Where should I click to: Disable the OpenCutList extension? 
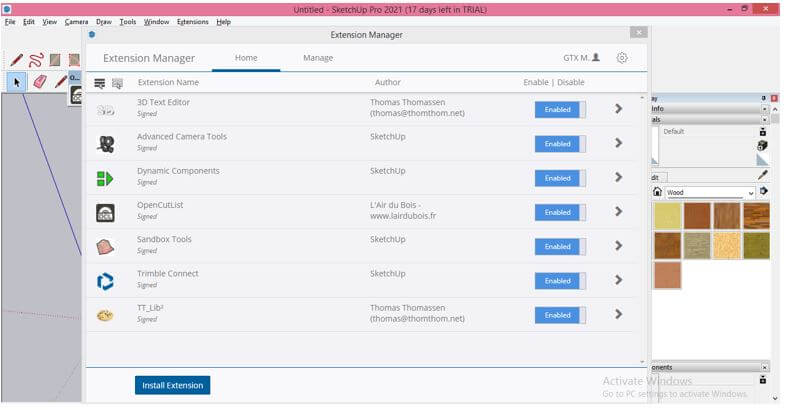pyautogui.click(x=560, y=213)
